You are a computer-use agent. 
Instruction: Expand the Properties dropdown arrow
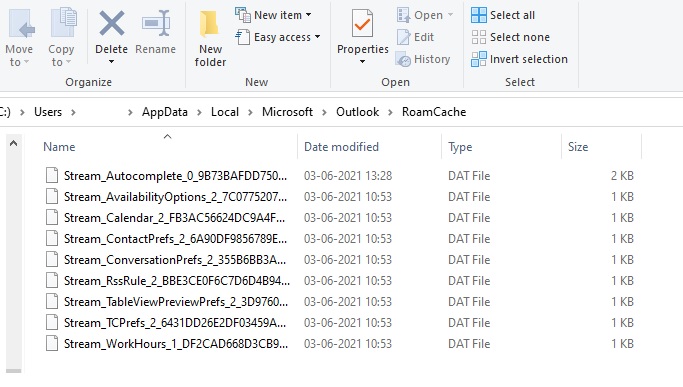pyautogui.click(x=362, y=61)
